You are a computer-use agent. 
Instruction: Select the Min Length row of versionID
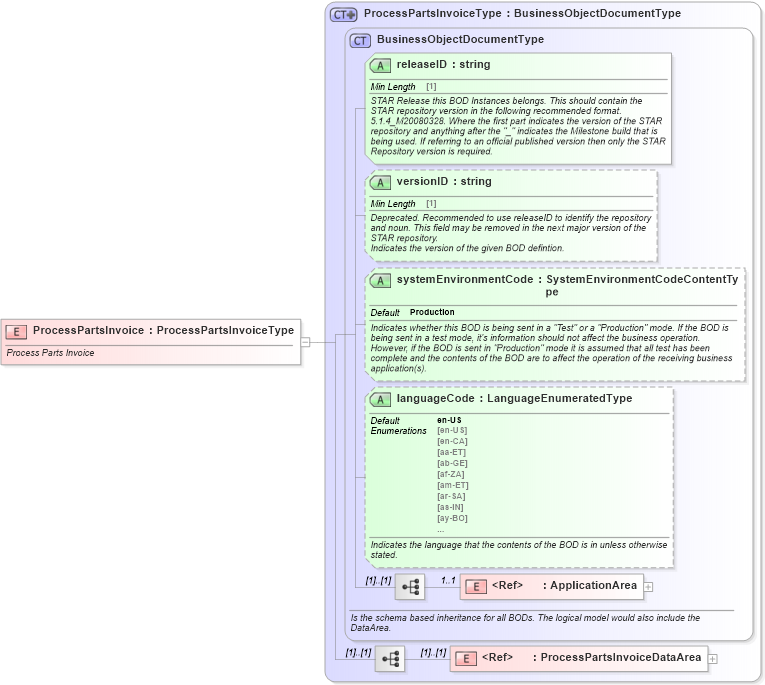[403, 204]
